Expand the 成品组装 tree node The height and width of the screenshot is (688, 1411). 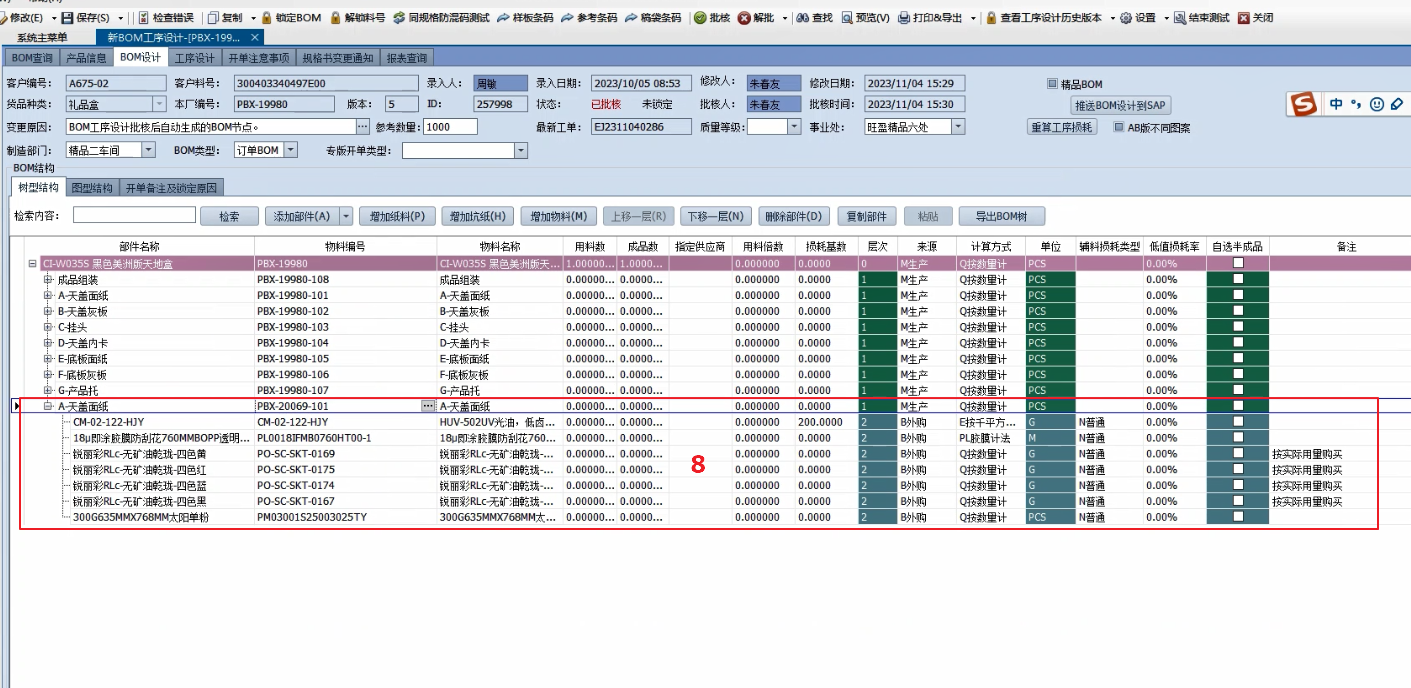click(48, 279)
